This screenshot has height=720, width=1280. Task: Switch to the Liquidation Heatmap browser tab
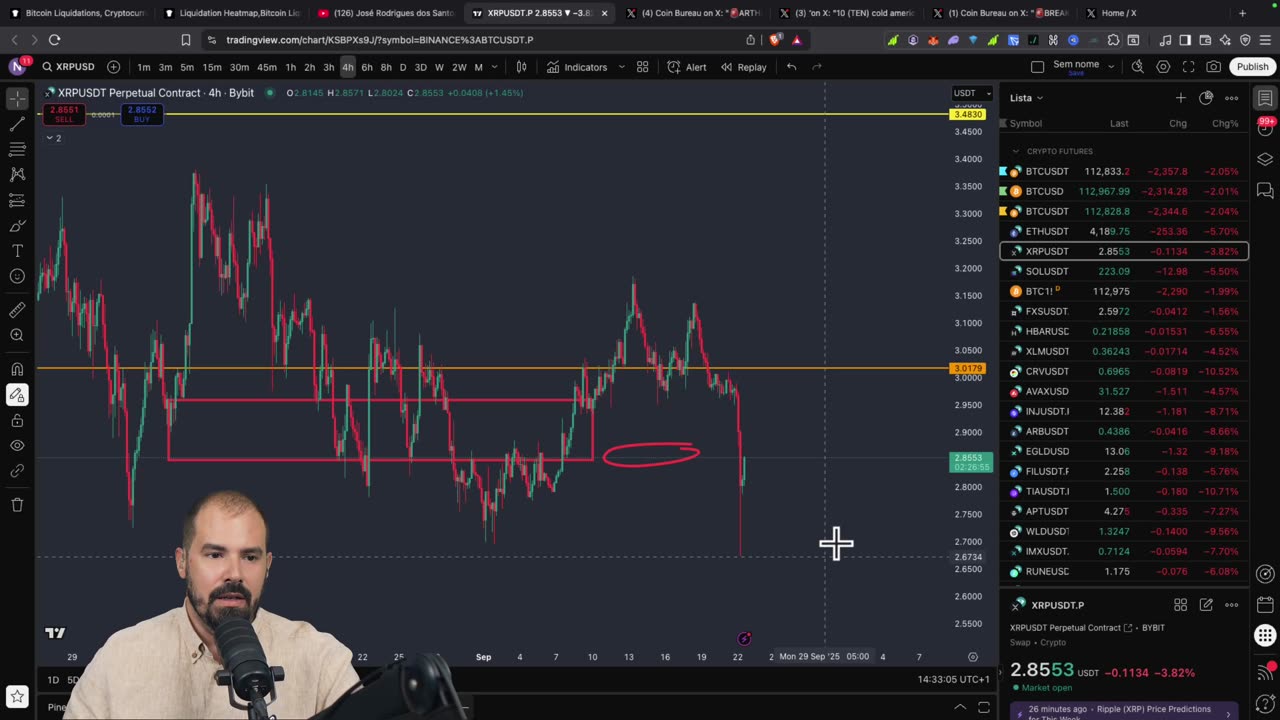pyautogui.click(x=231, y=13)
